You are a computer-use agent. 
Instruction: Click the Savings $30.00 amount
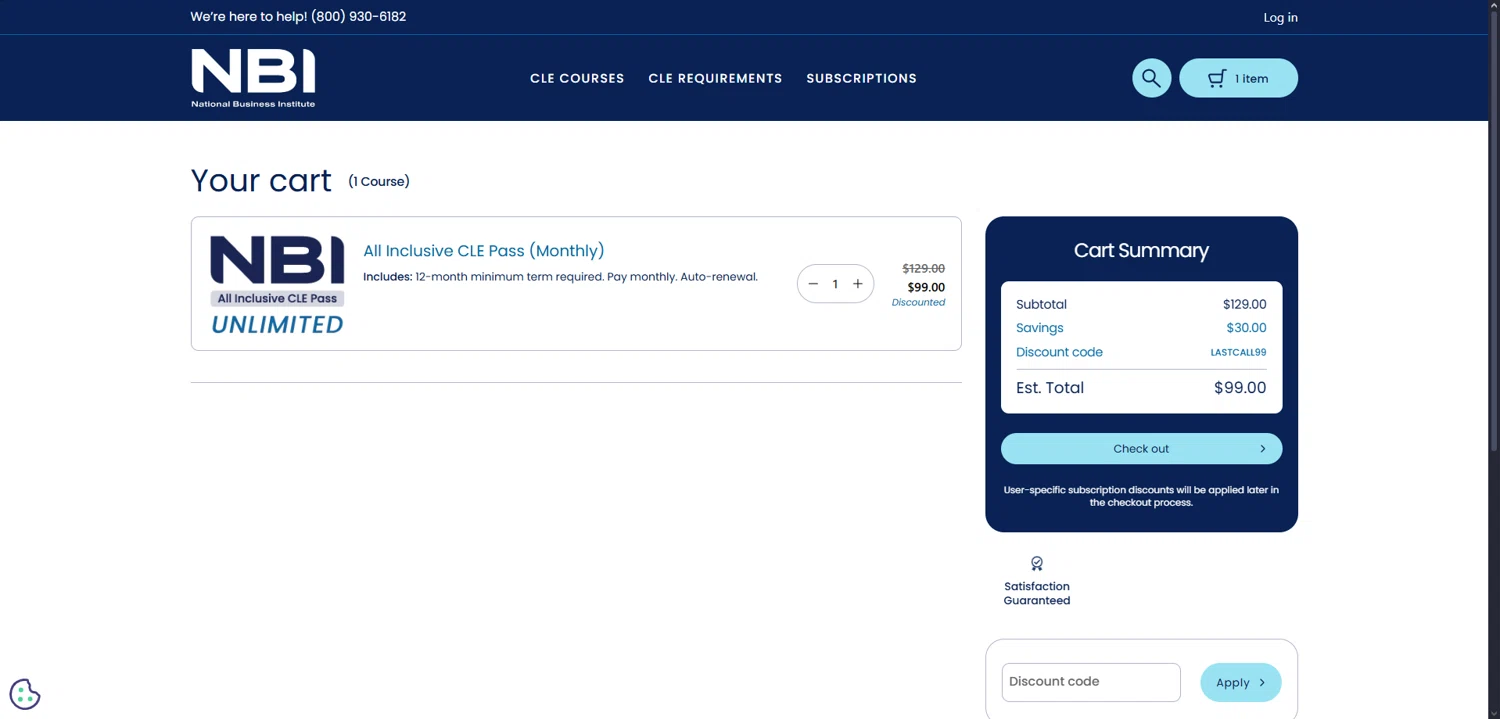[1246, 328]
